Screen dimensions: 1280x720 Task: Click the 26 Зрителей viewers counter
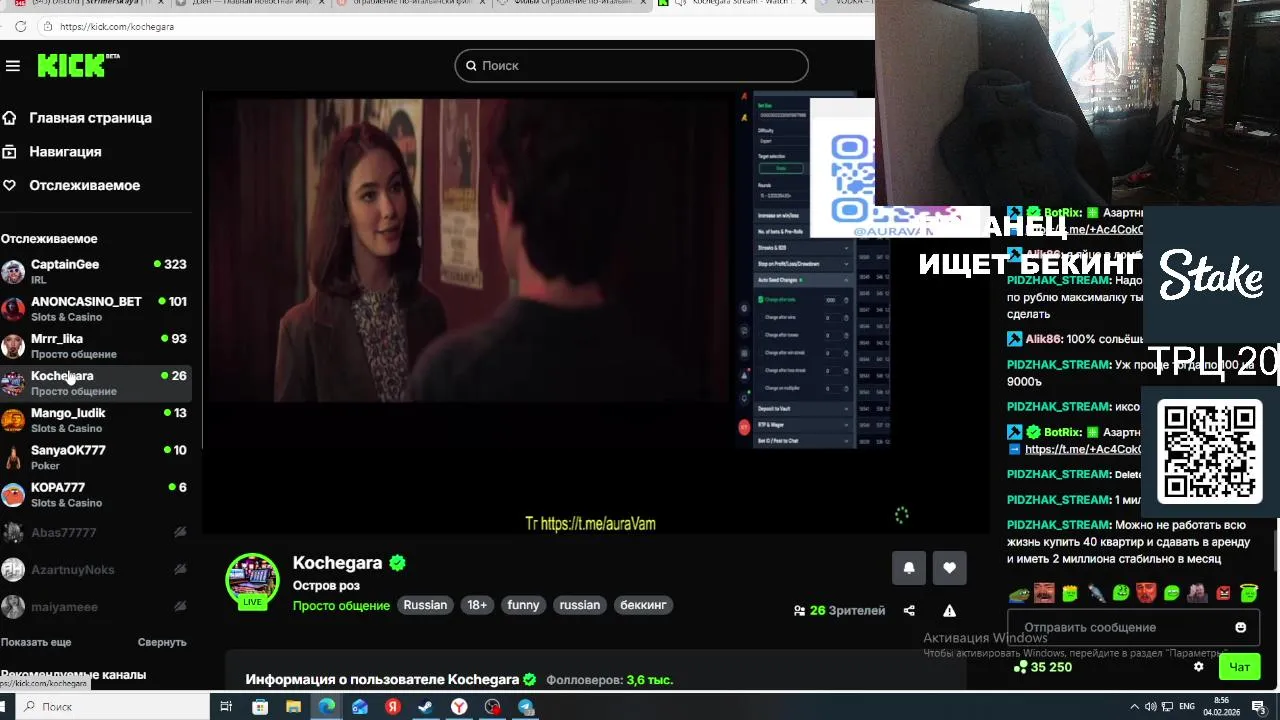click(x=839, y=611)
